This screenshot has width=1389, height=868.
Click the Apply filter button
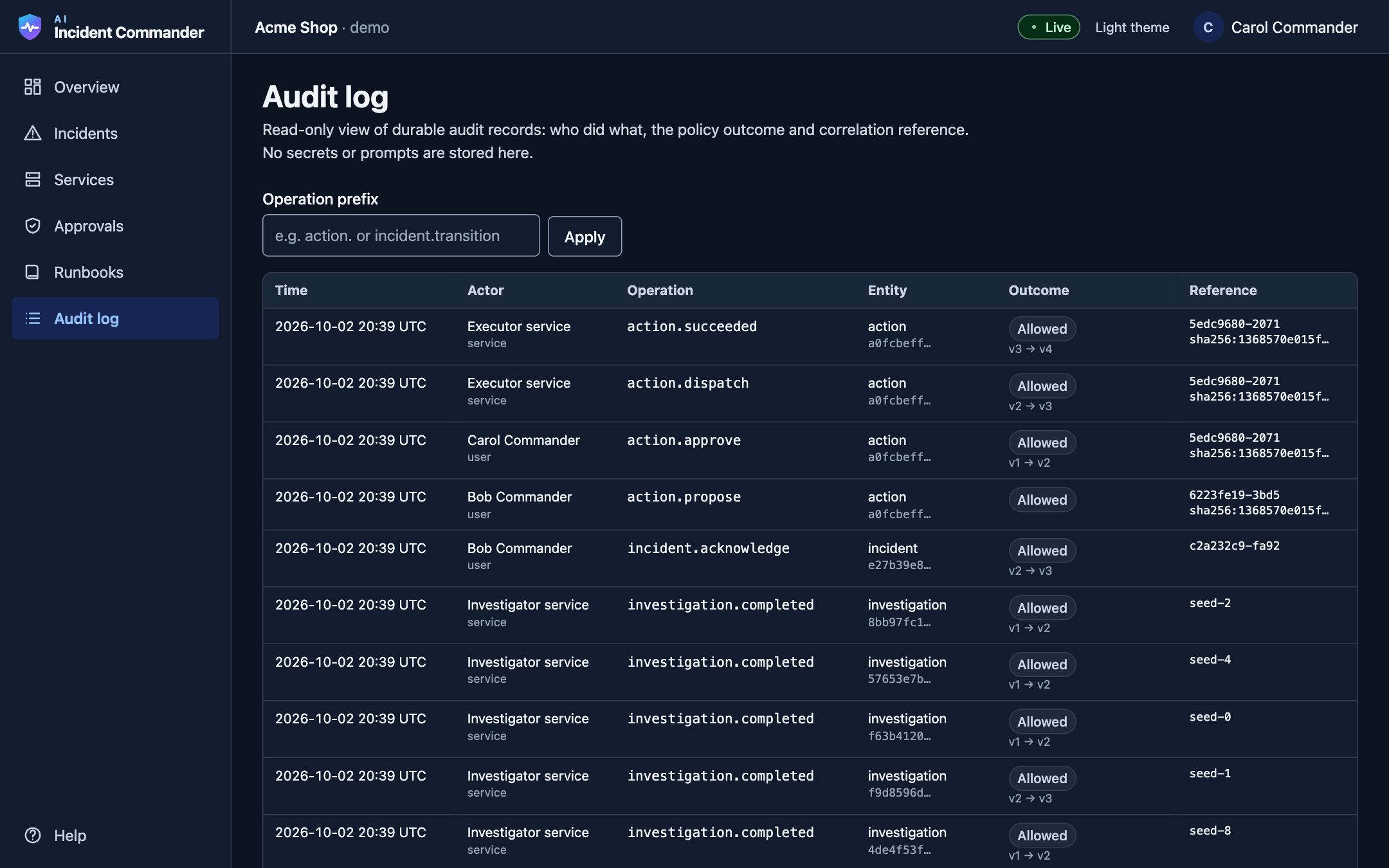[585, 237]
